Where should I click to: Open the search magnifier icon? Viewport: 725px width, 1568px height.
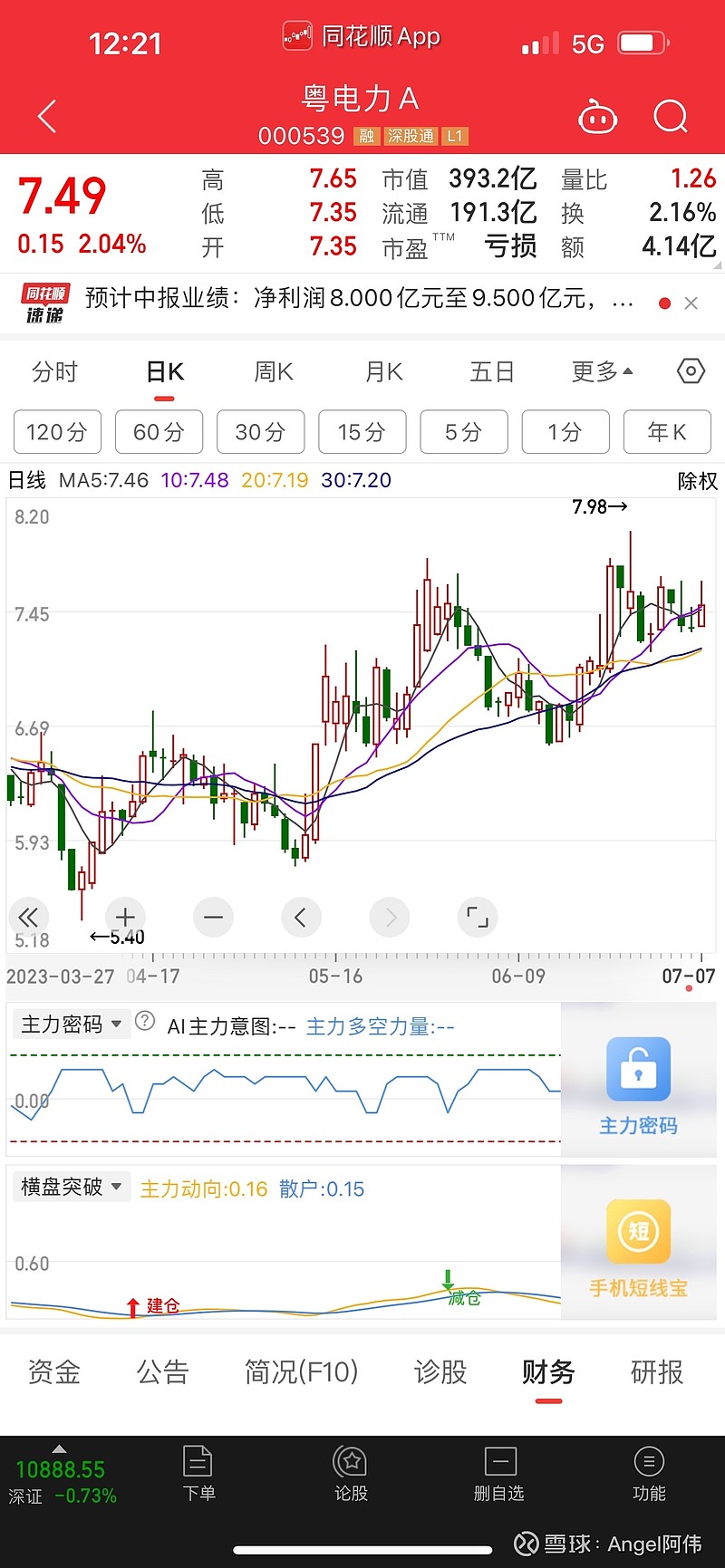pyautogui.click(x=671, y=117)
